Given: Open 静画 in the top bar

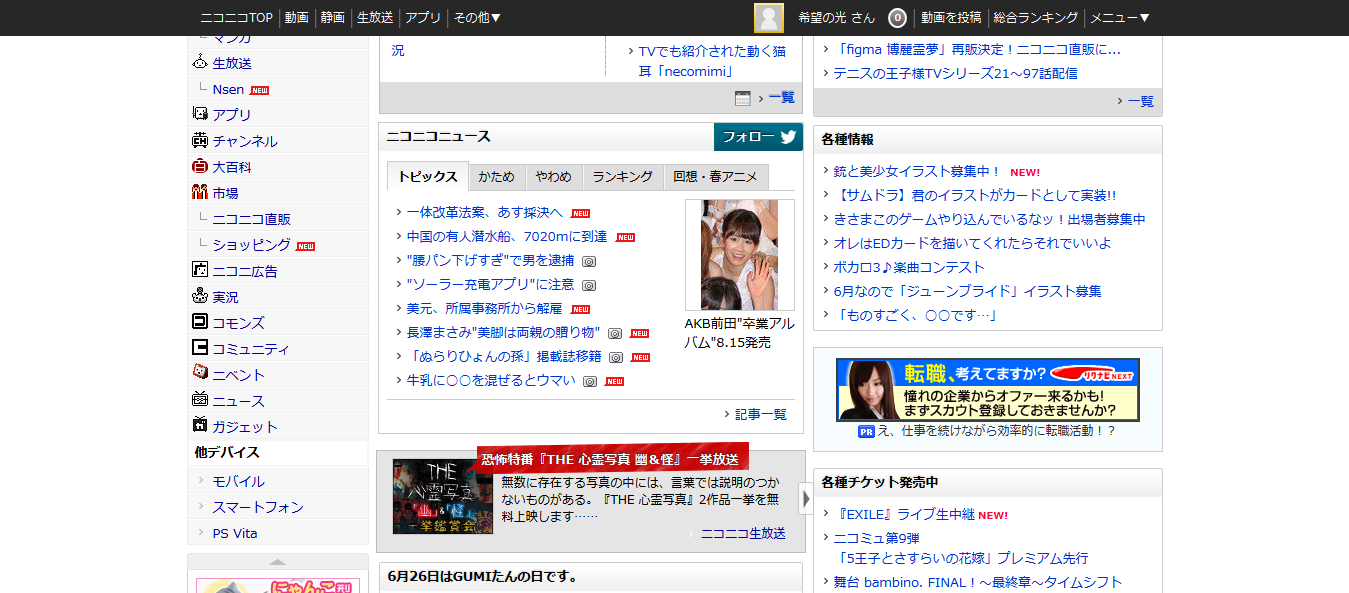Looking at the screenshot, I should click(333, 18).
